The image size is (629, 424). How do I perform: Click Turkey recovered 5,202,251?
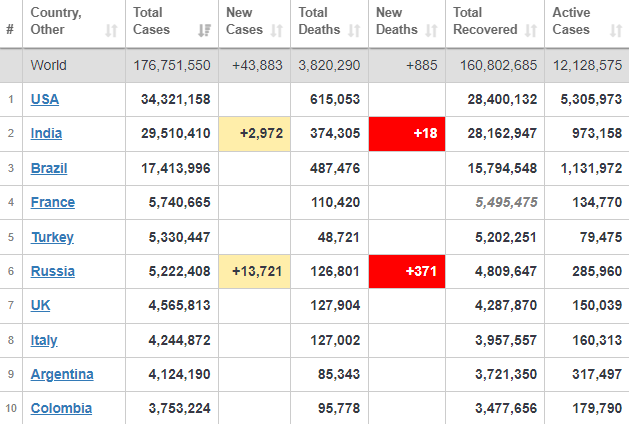pyautogui.click(x=506, y=237)
